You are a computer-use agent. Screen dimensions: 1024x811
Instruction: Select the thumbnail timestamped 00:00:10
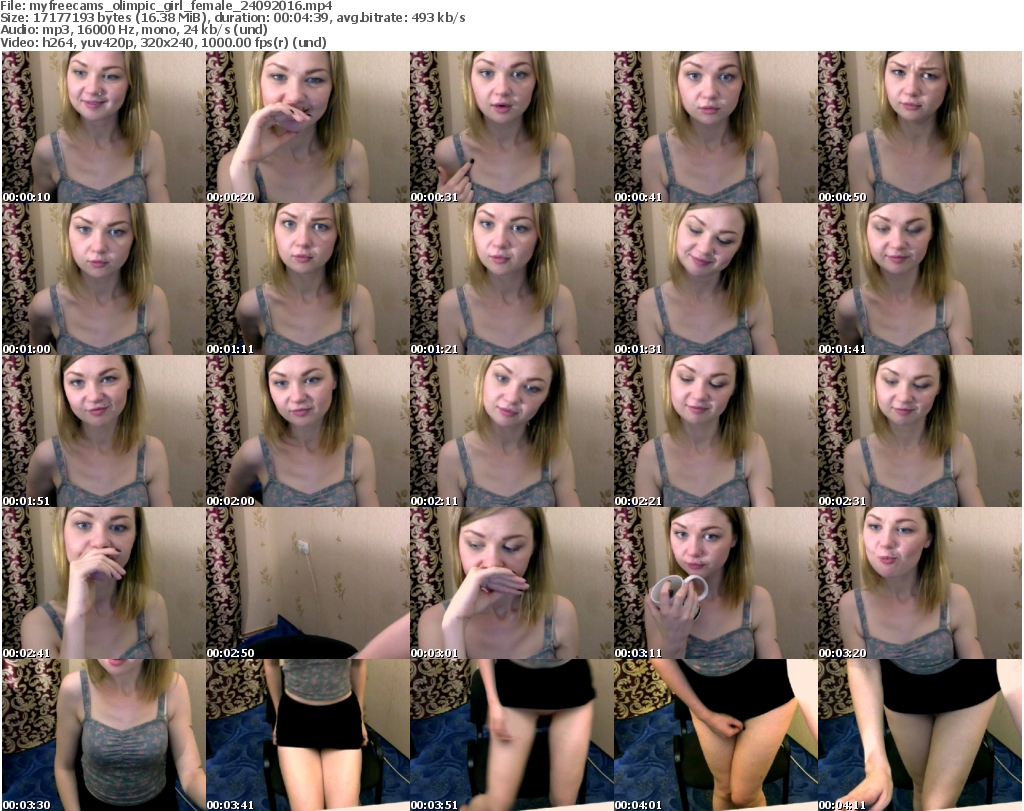103,127
